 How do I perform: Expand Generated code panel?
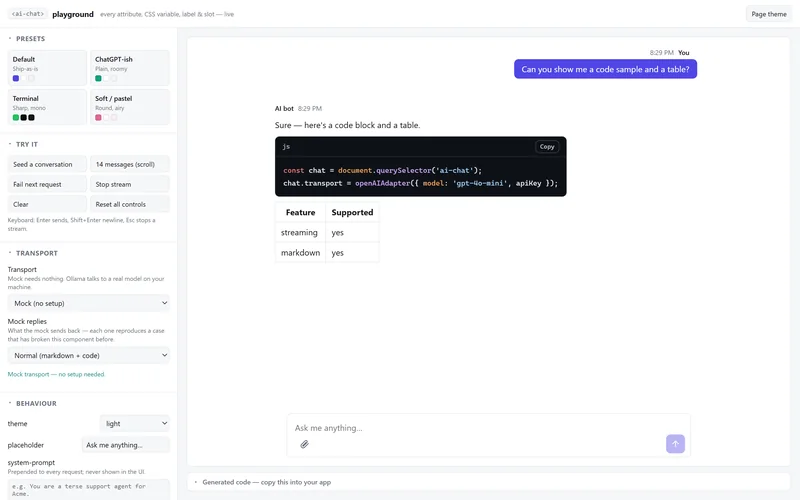488,482
